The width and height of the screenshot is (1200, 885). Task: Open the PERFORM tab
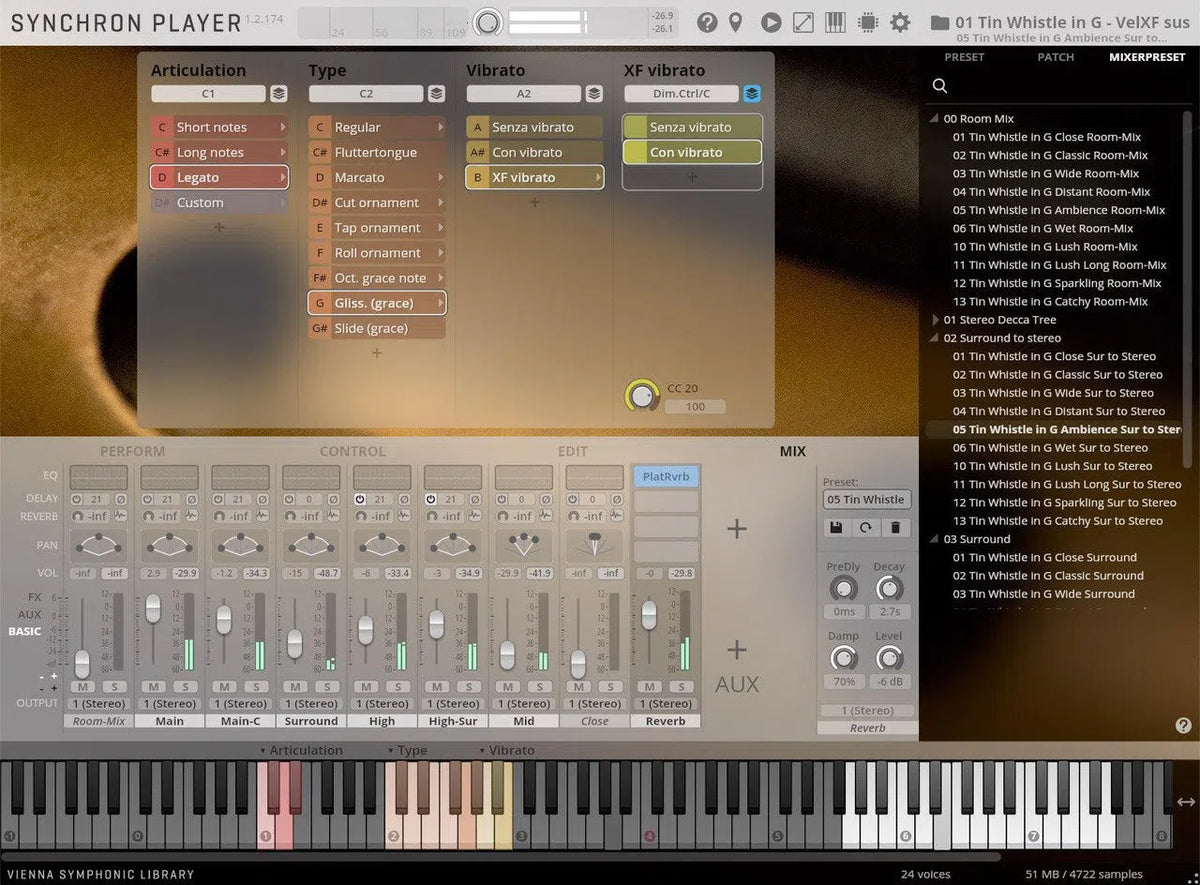[132, 452]
